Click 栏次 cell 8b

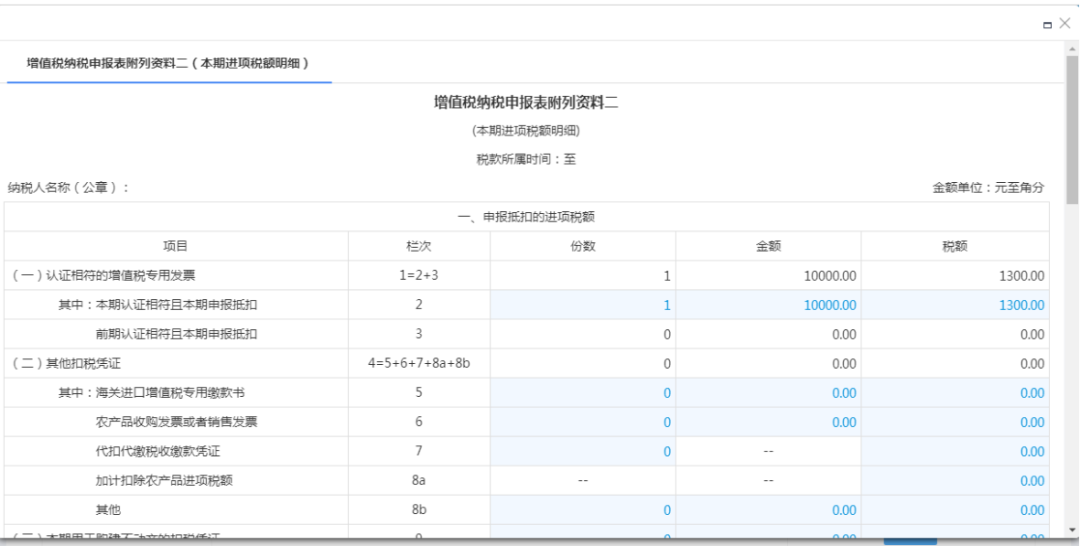pos(419,510)
